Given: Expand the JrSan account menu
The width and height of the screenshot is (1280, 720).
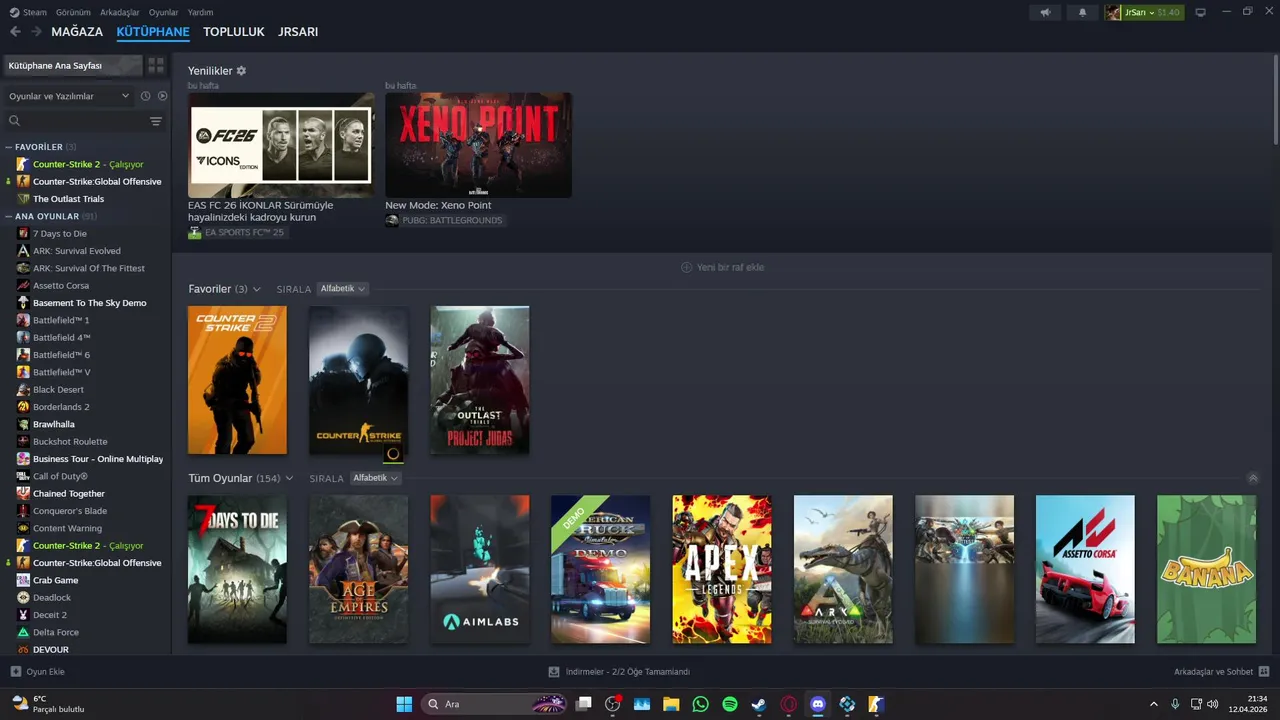Looking at the screenshot, I should pyautogui.click(x=1144, y=12).
